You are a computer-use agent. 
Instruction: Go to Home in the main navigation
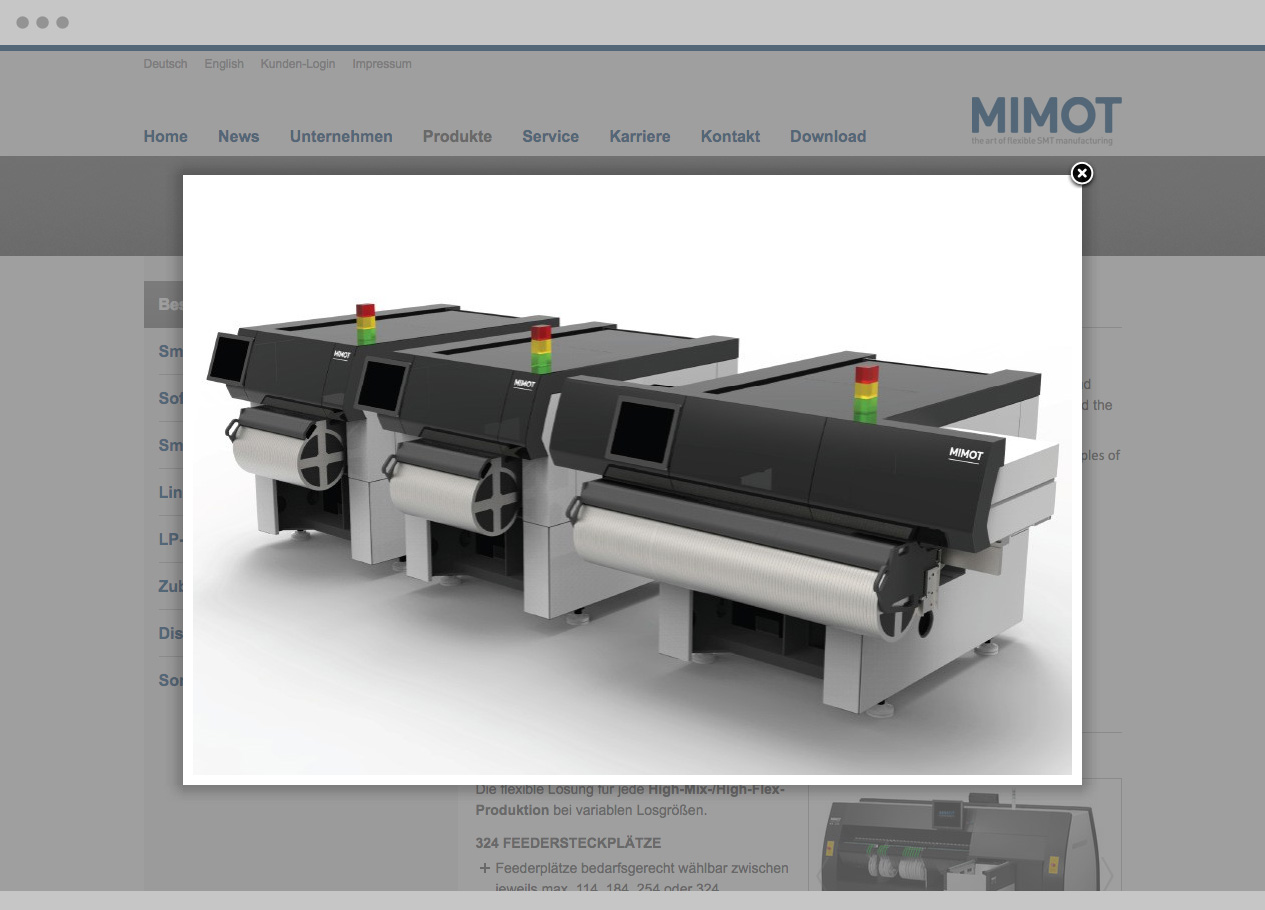(165, 137)
